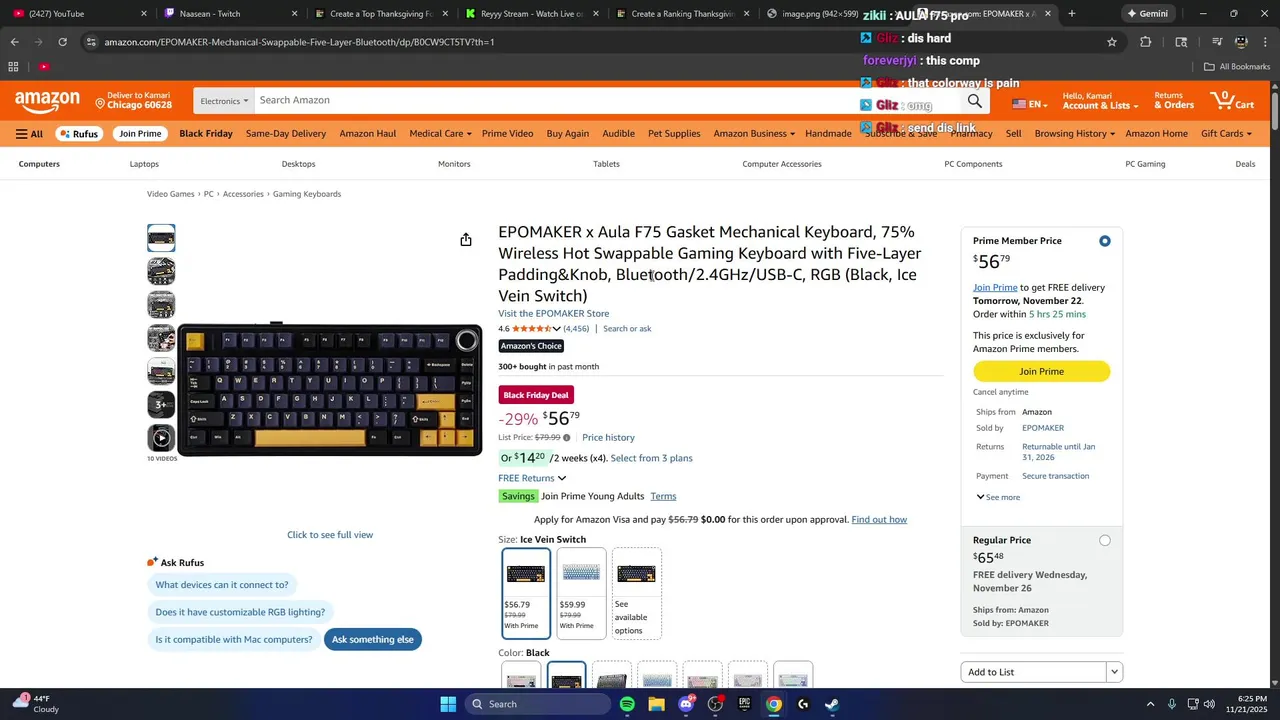This screenshot has height=720, width=1280.
Task: Choose the See available options size tile
Action: tap(637, 593)
